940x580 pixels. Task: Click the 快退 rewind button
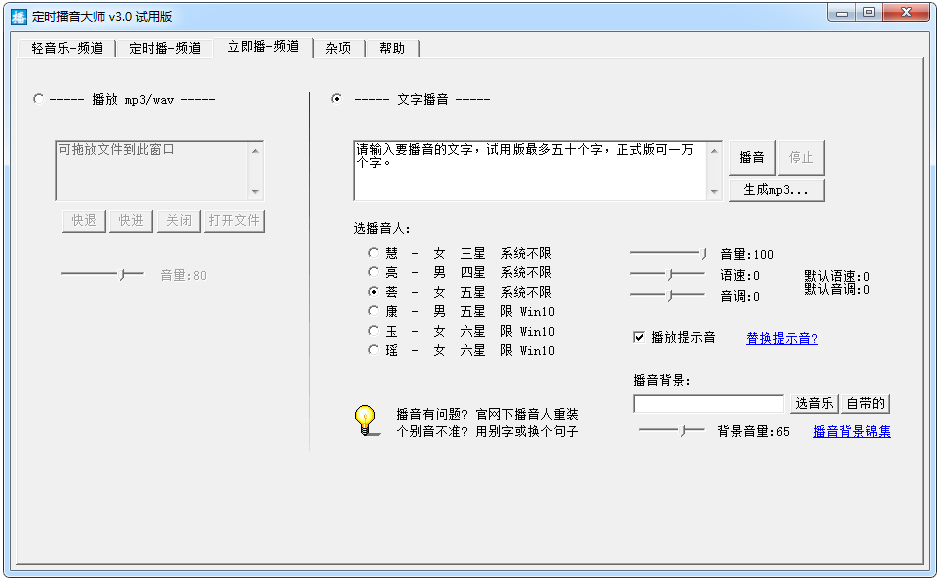(x=84, y=221)
